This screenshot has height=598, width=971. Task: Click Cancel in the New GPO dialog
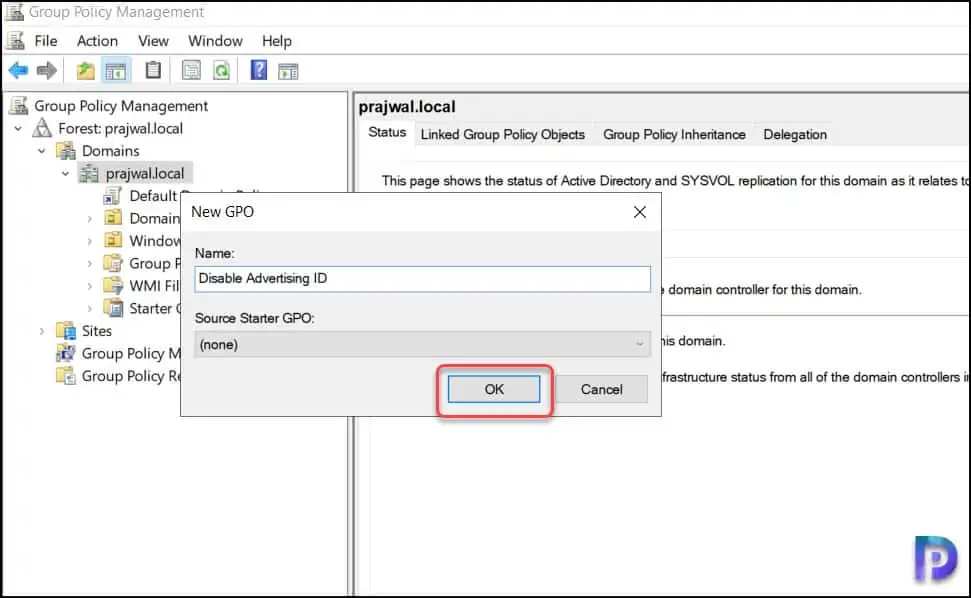coord(601,389)
